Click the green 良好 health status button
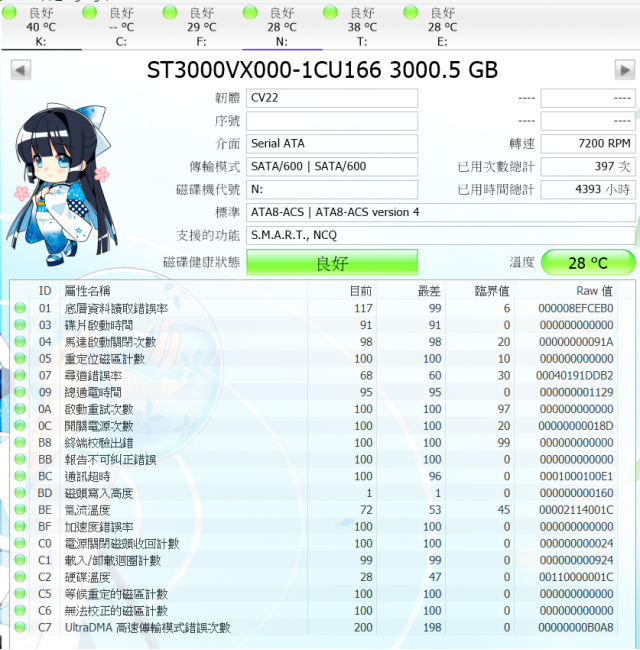The image size is (640, 650). [x=332, y=262]
